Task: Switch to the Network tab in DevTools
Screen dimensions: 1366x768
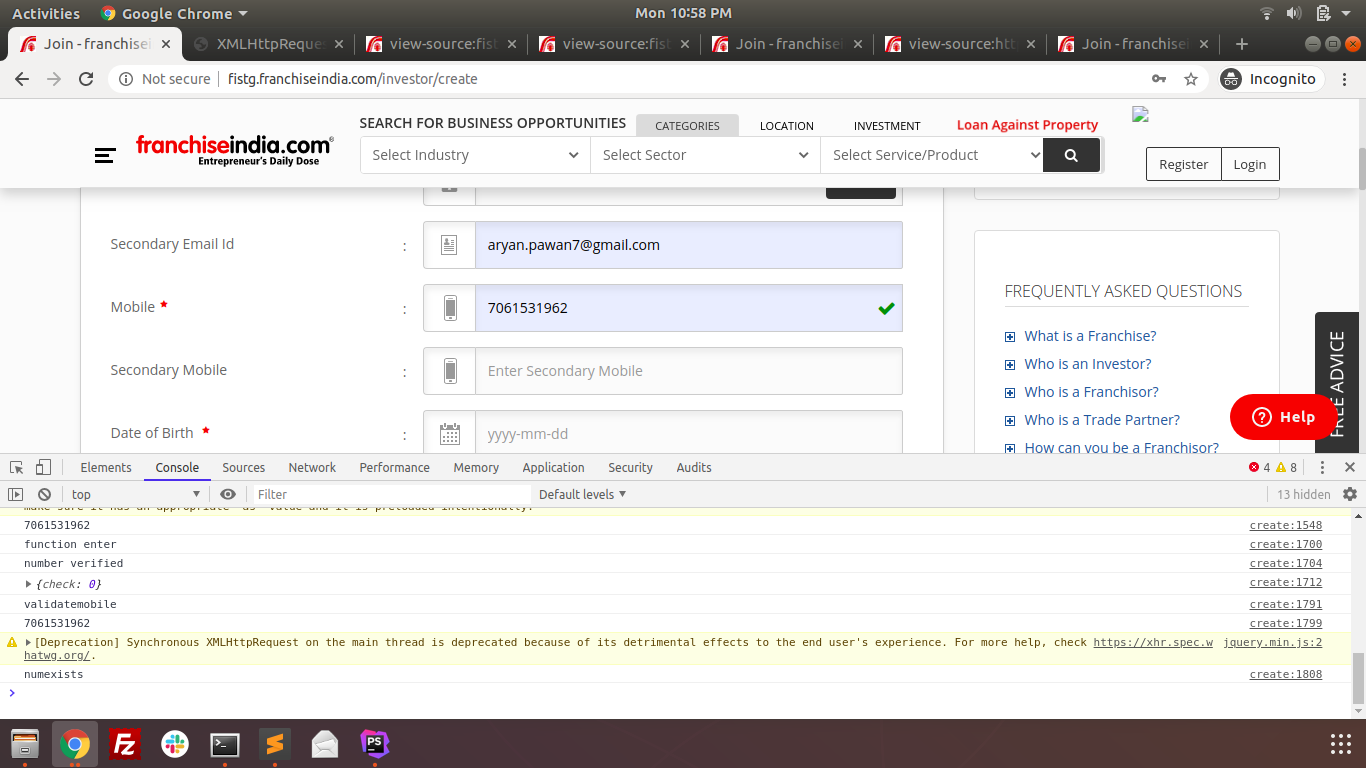Action: [312, 467]
